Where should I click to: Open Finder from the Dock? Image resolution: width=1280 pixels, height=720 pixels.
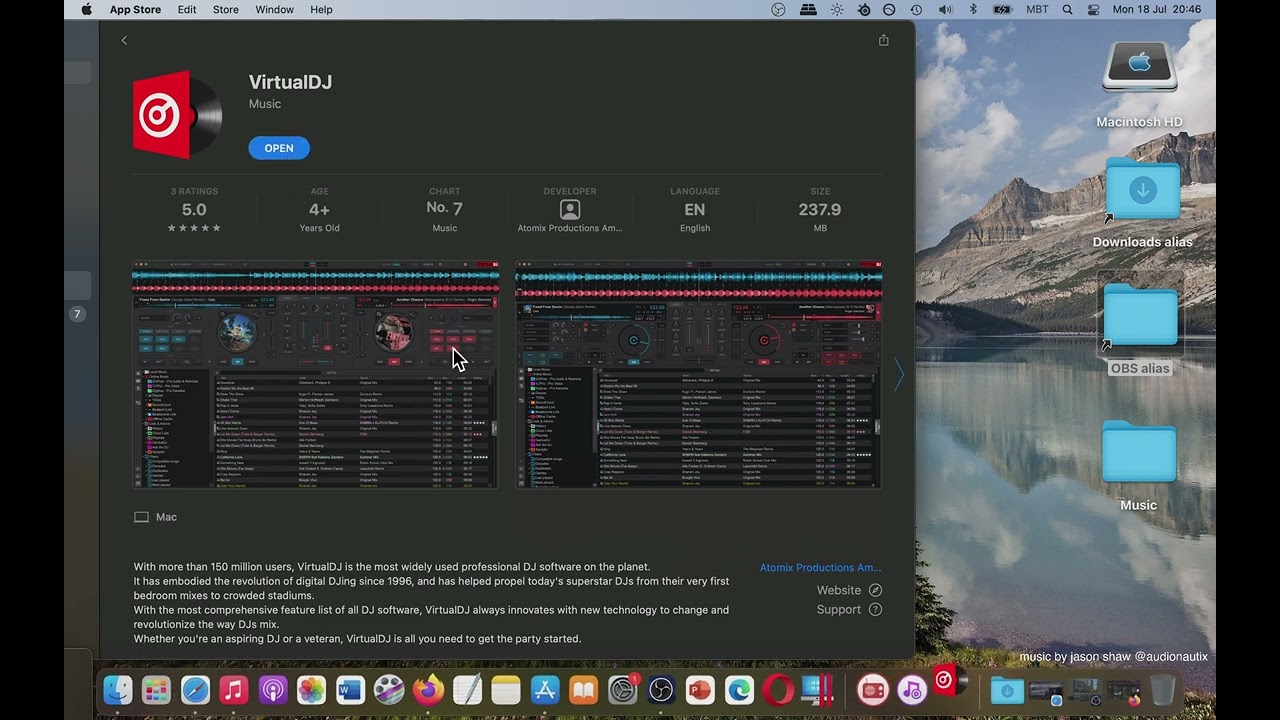(117, 689)
